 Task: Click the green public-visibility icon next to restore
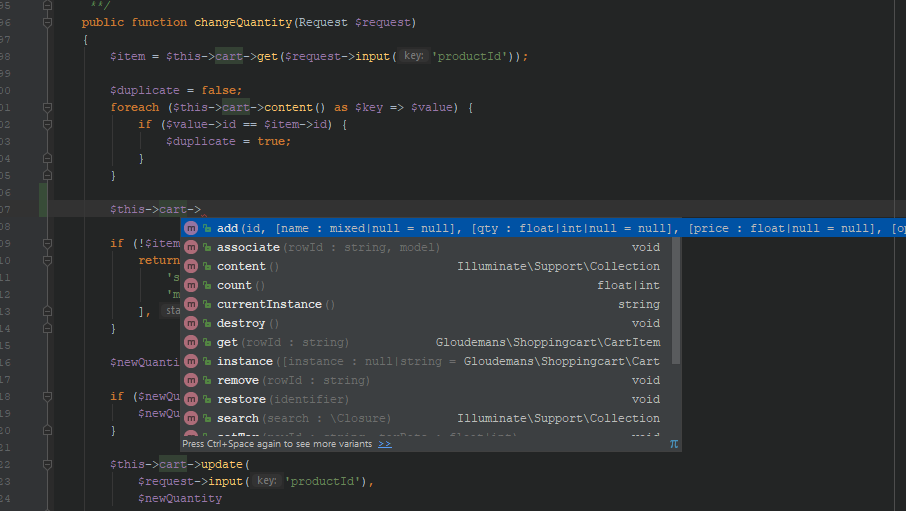[x=207, y=400]
